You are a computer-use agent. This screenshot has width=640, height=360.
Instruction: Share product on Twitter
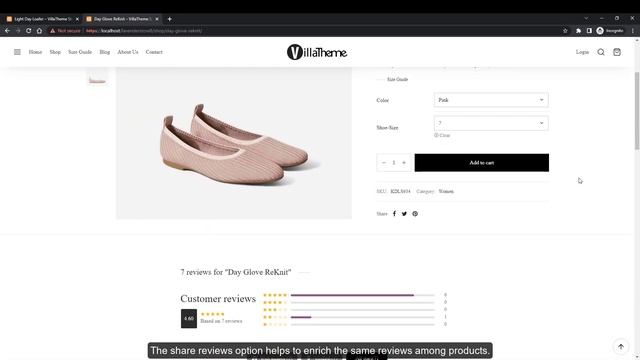404,213
